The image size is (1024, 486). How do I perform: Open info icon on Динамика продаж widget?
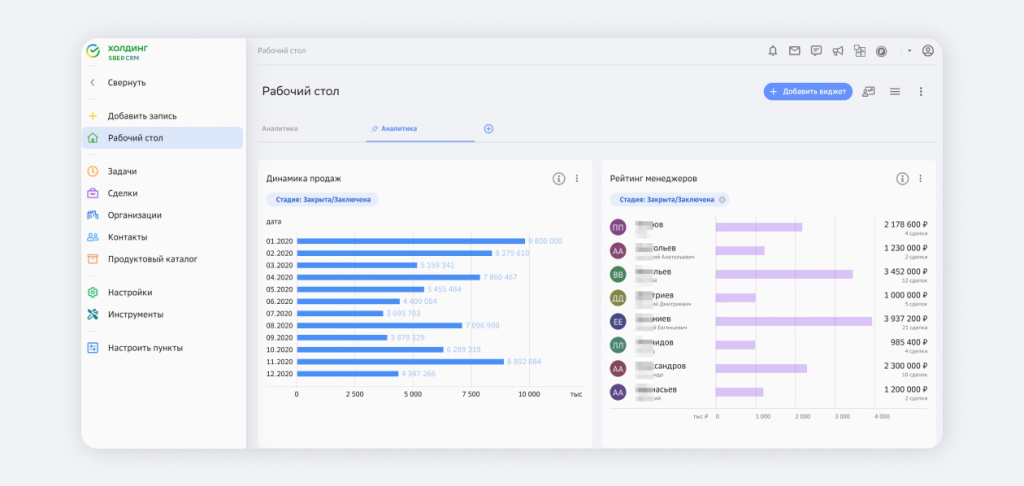pos(559,178)
